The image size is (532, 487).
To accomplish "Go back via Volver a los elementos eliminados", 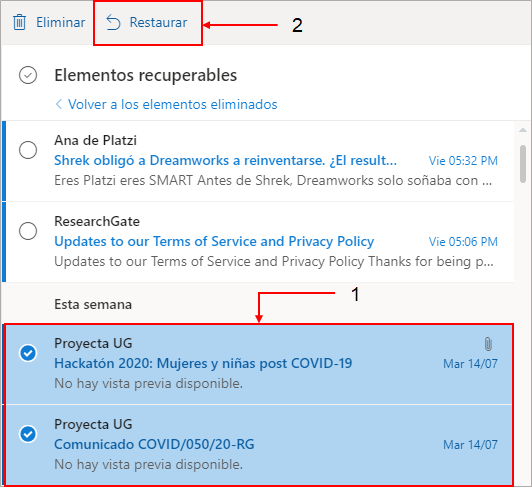I will (173, 104).
